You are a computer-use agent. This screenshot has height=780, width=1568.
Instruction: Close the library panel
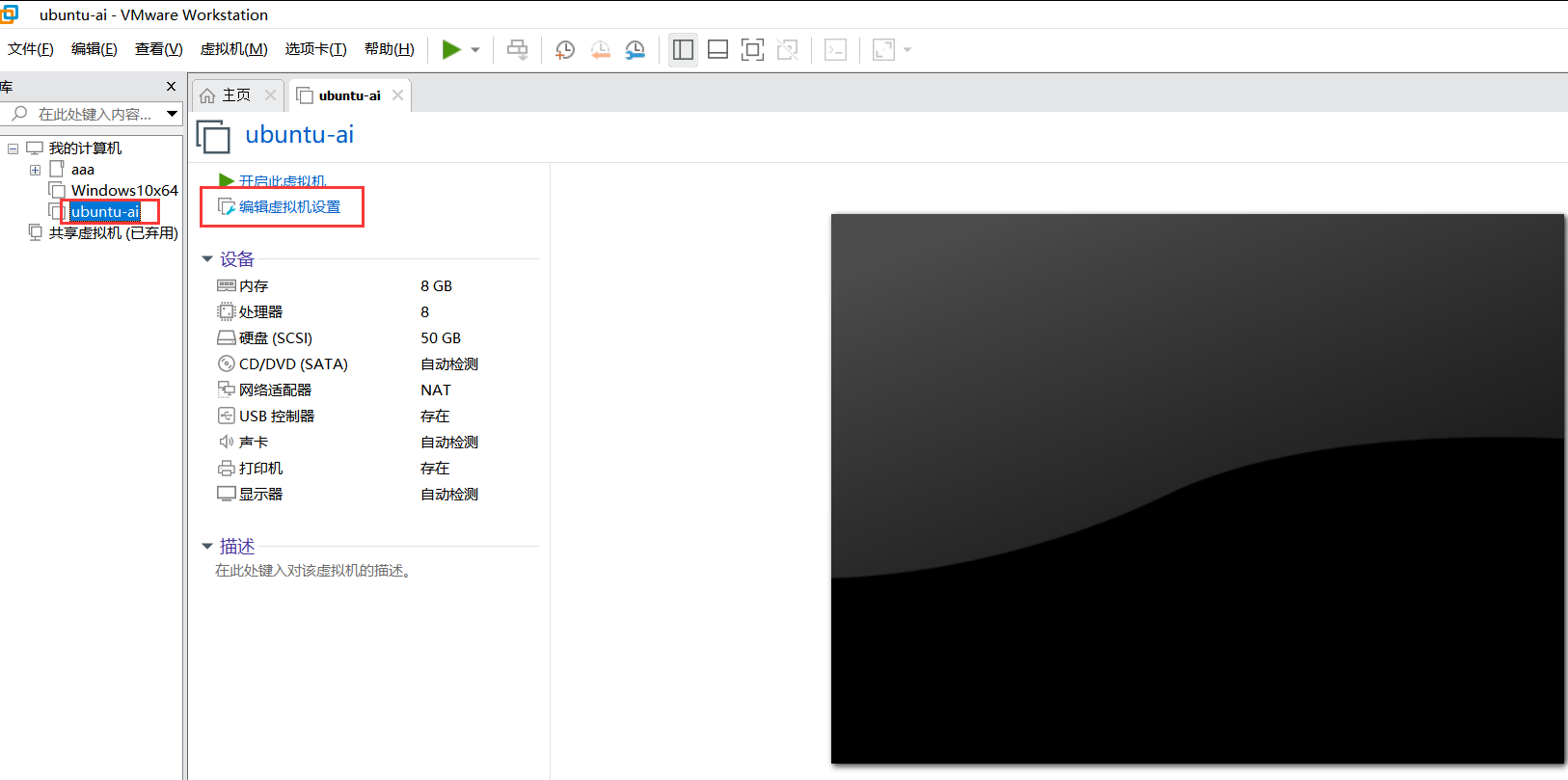coord(172,87)
